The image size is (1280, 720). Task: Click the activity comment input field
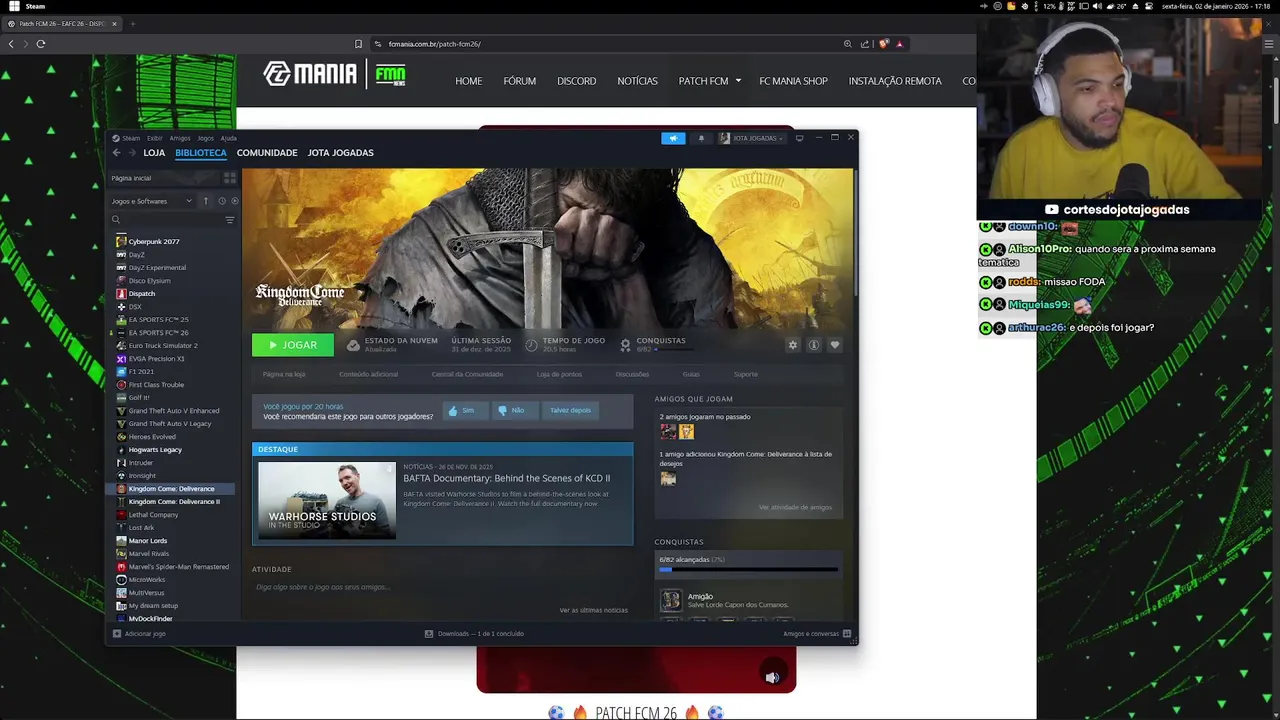click(440, 587)
